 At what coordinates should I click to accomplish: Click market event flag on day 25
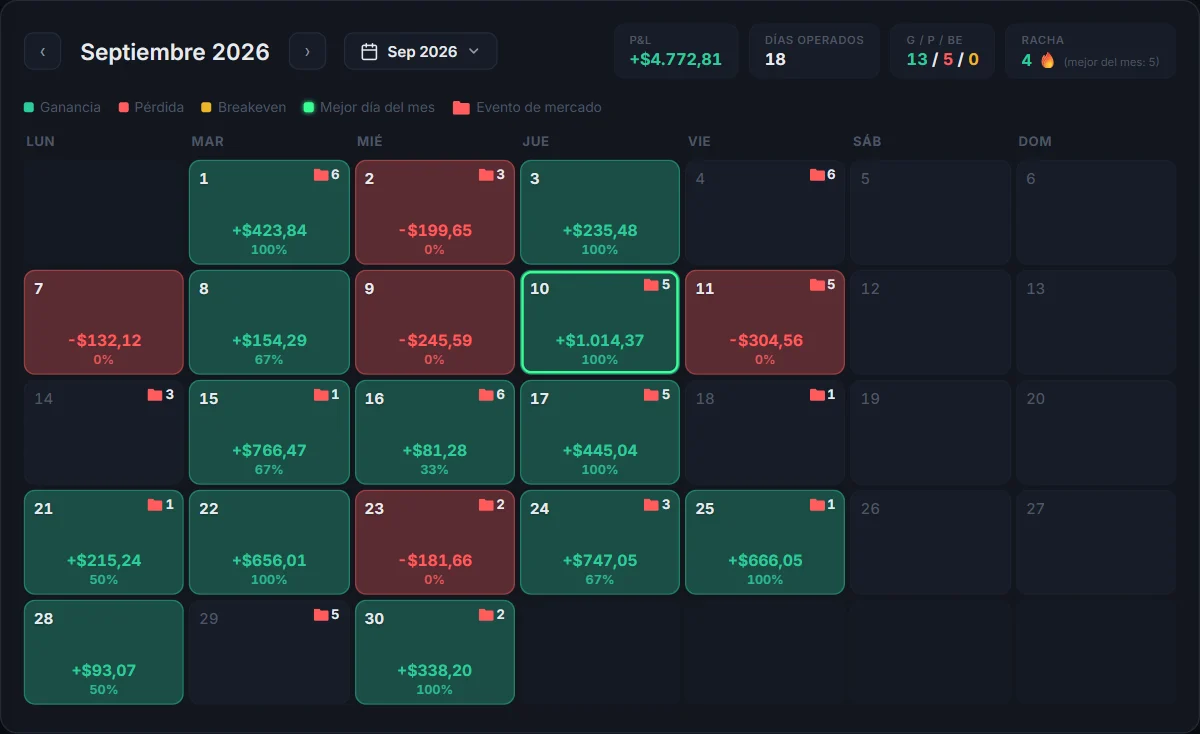click(x=817, y=505)
